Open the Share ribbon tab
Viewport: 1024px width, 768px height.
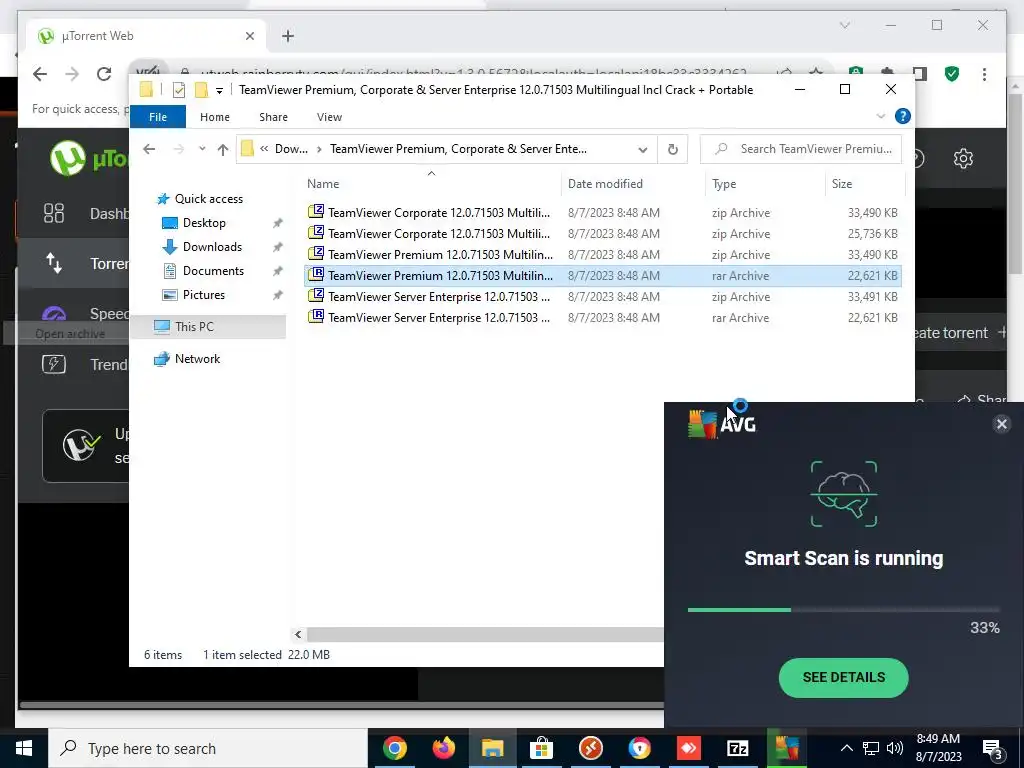point(273,117)
